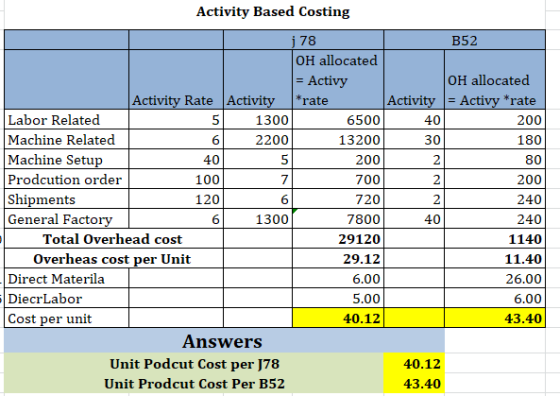The height and width of the screenshot is (396, 560).
Task: Select Labor Related j 78 activity 1300
Action: pyautogui.click(x=258, y=120)
